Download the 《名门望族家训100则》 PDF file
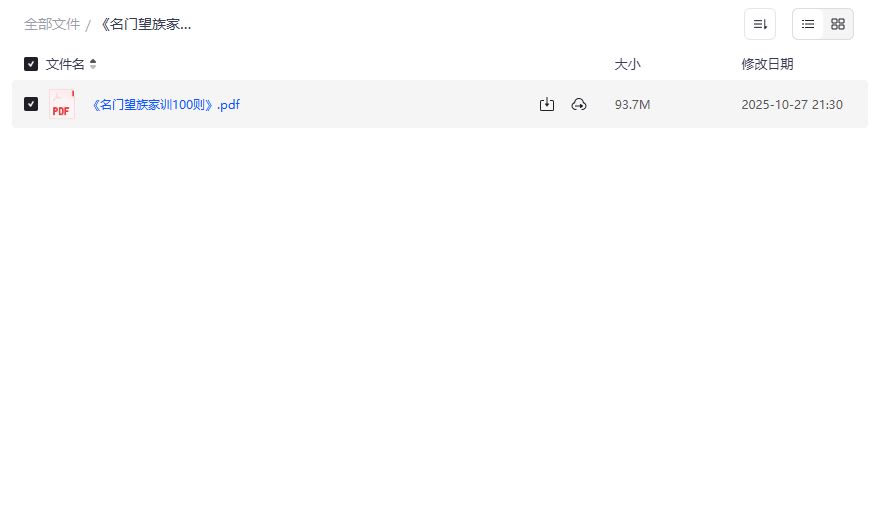This screenshot has width=878, height=519. click(547, 104)
